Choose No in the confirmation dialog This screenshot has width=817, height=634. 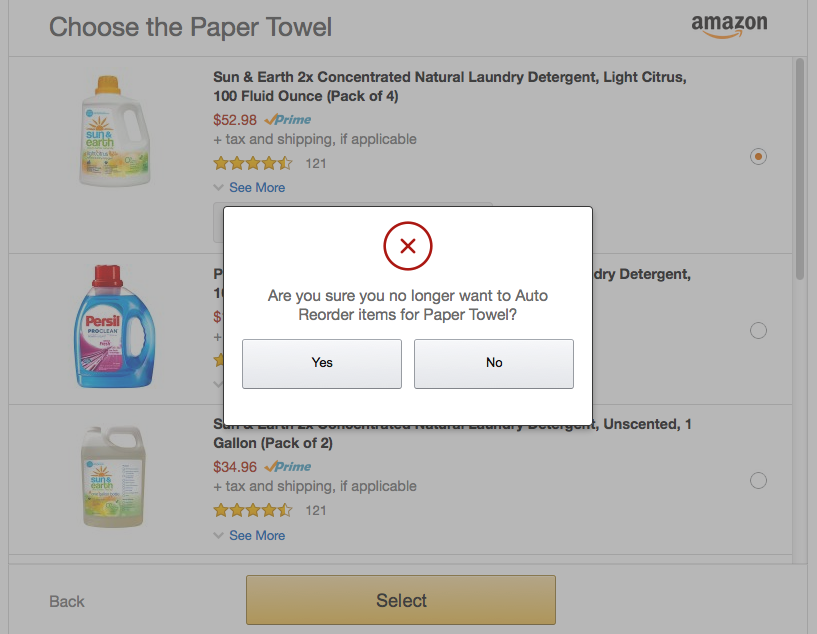click(x=494, y=364)
